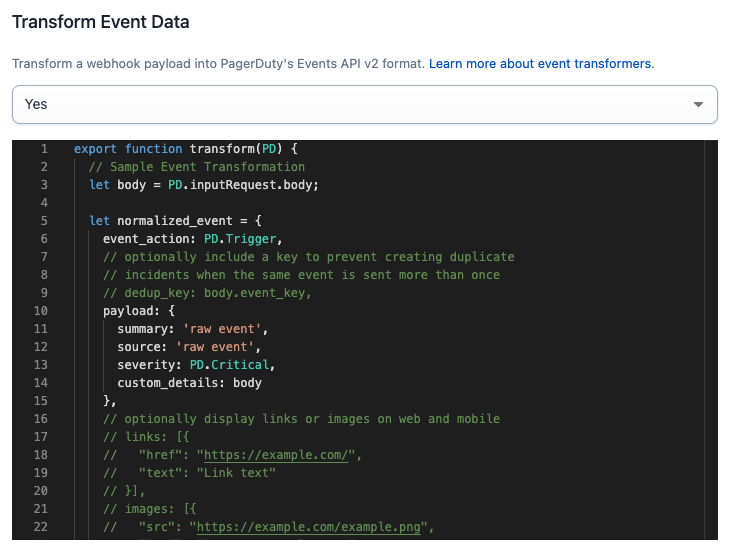This screenshot has width=730, height=552.
Task: Click 'export function transform(PD)' code line
Action: 185,149
